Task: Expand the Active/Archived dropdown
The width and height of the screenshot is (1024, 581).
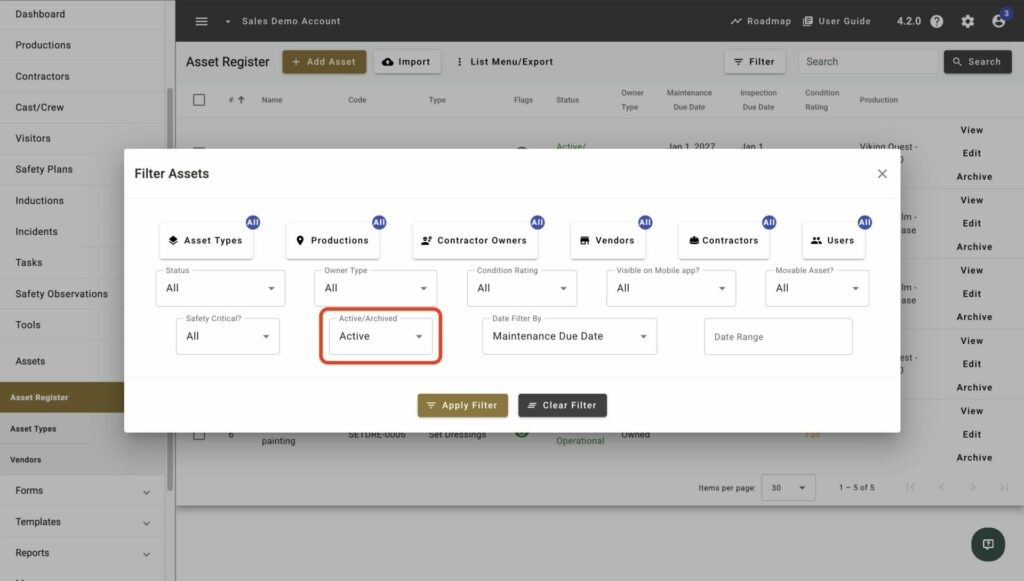Action: pos(381,336)
